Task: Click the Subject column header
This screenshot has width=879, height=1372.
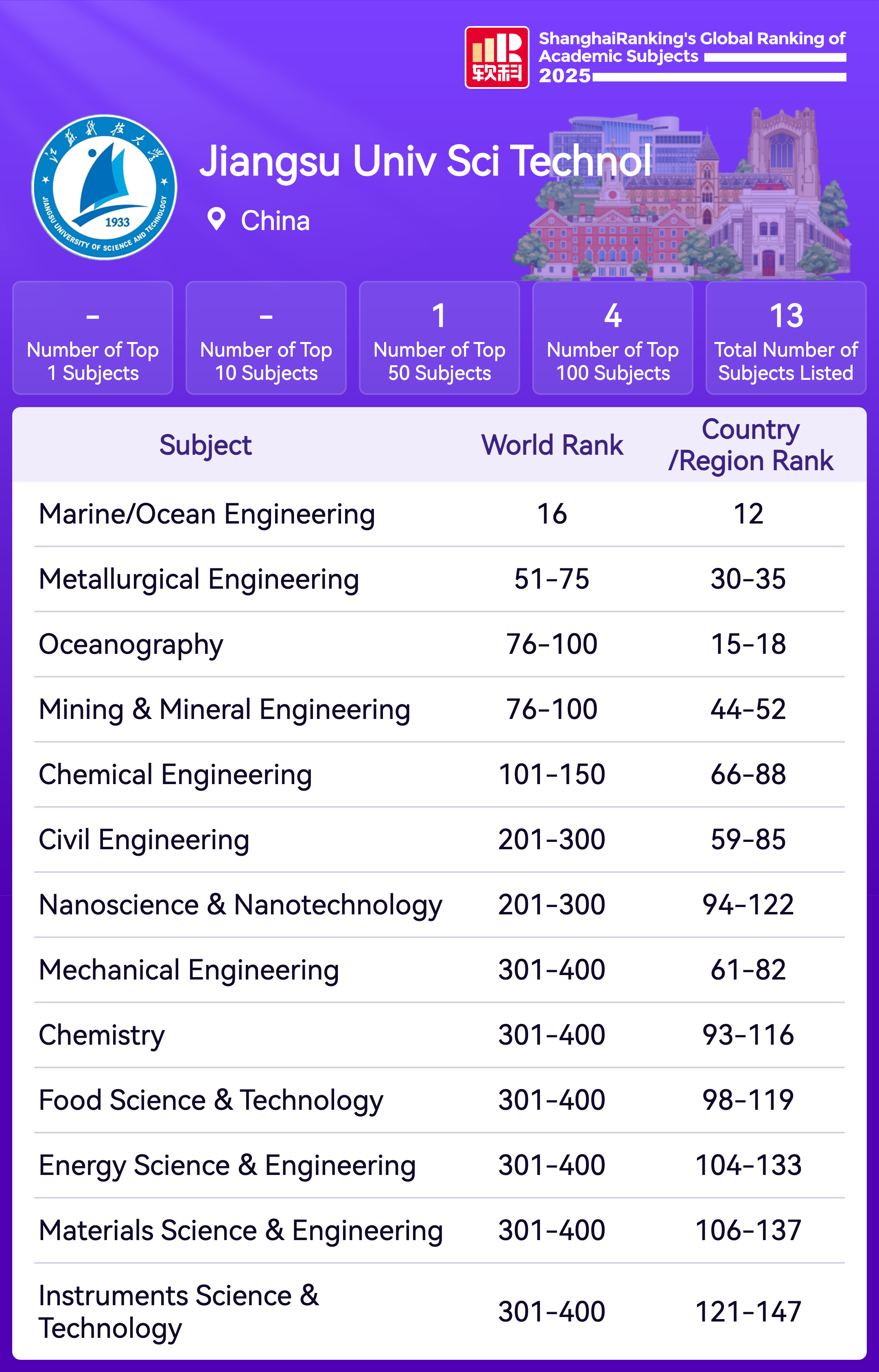Action: (x=206, y=445)
